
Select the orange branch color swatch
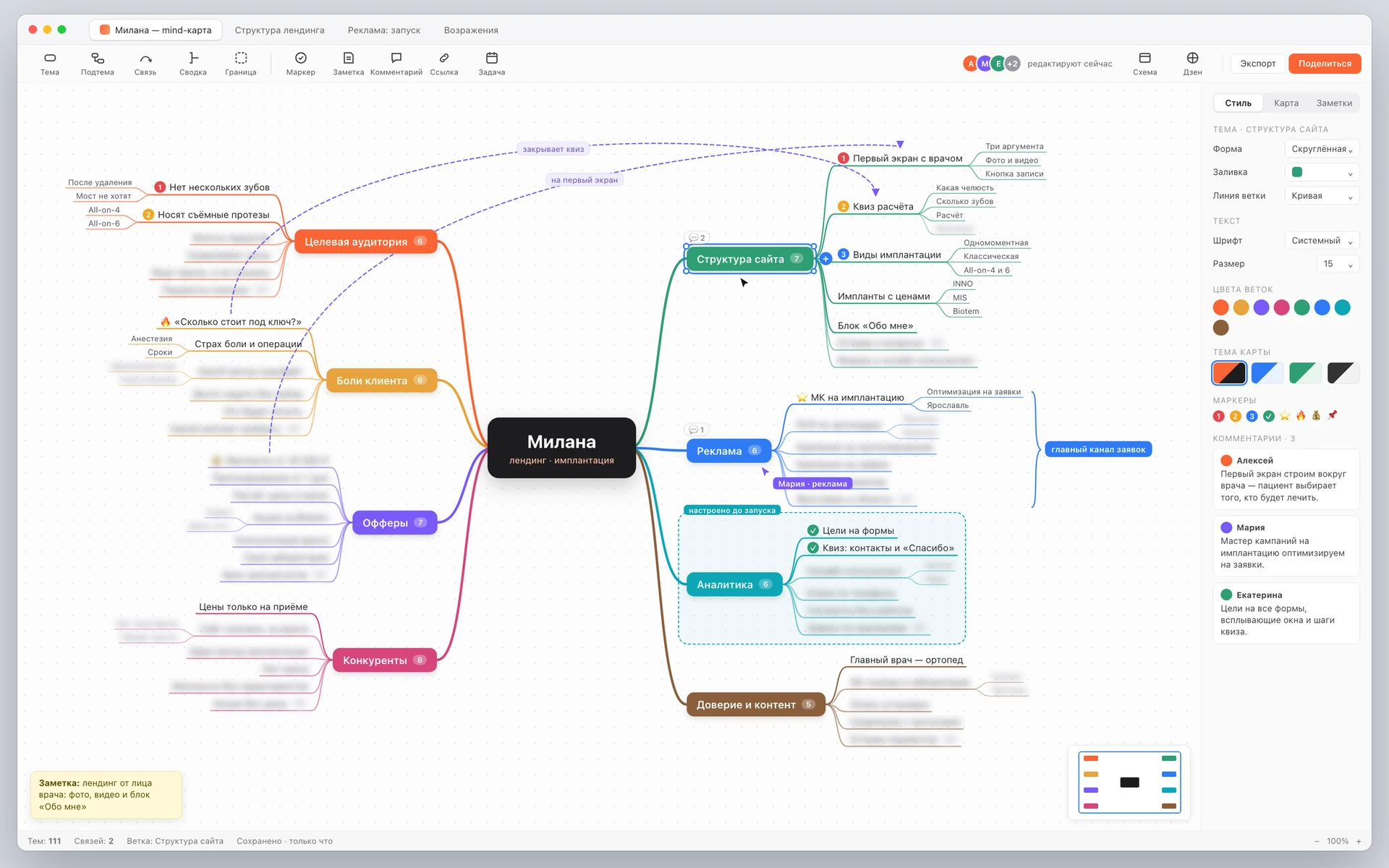(1220, 307)
